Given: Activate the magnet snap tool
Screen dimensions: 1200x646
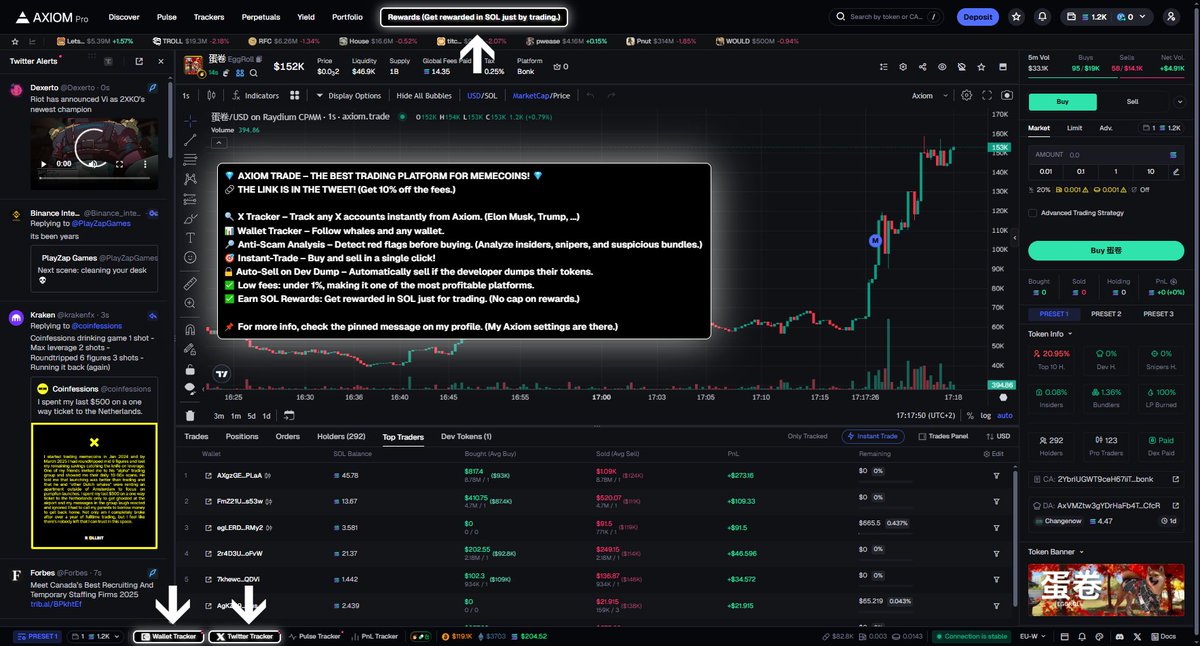Looking at the screenshot, I should (x=190, y=329).
